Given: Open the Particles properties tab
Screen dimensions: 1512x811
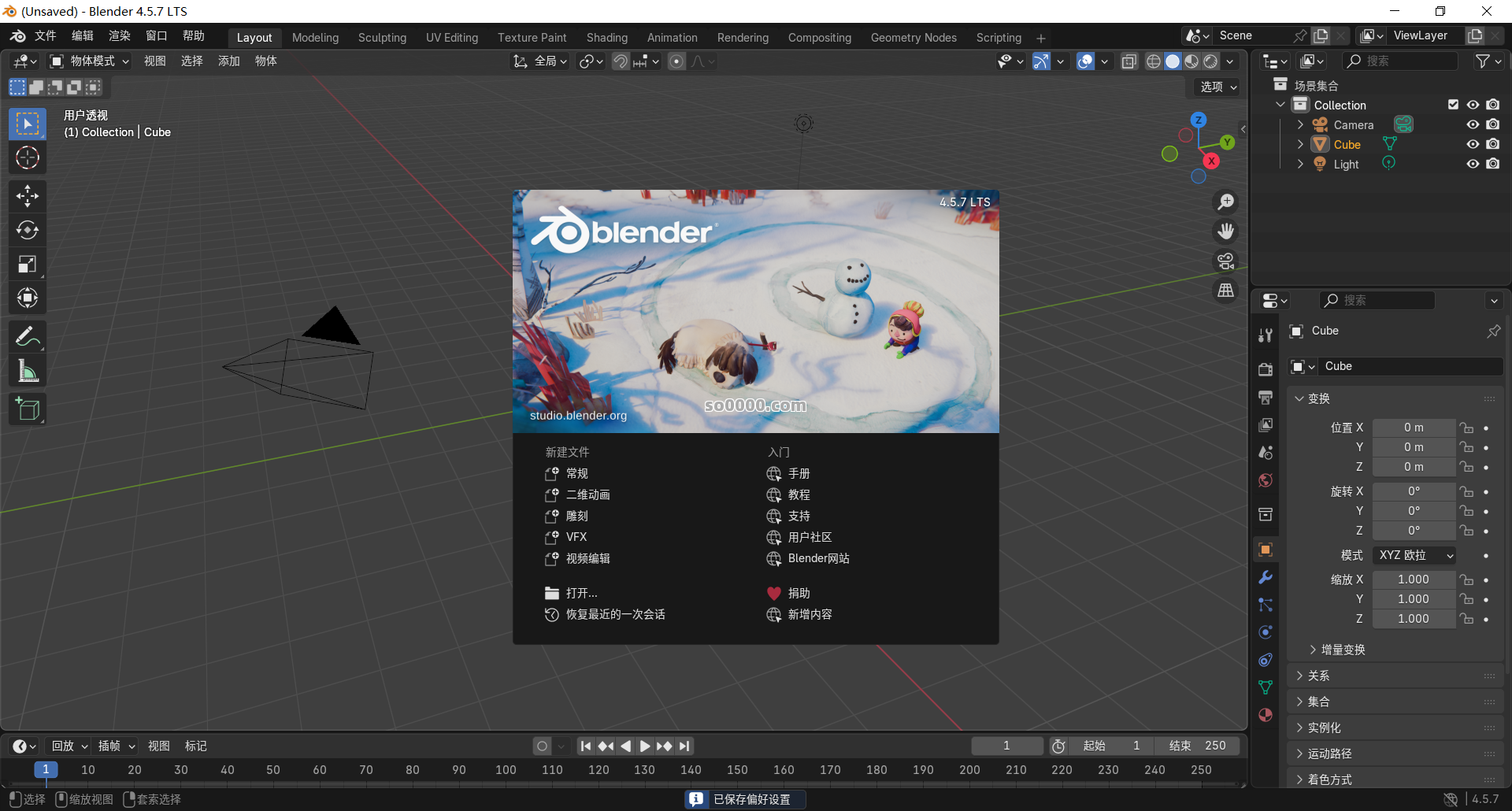Looking at the screenshot, I should coord(1266,605).
